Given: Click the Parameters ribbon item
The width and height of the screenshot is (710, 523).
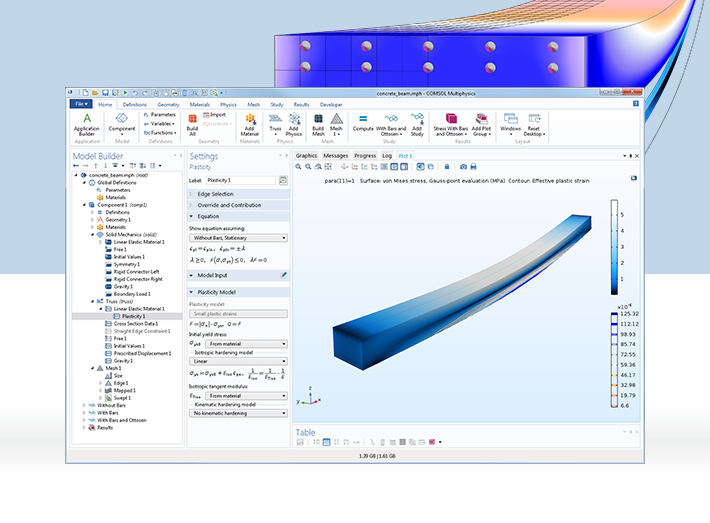Looking at the screenshot, I should coord(159,115).
